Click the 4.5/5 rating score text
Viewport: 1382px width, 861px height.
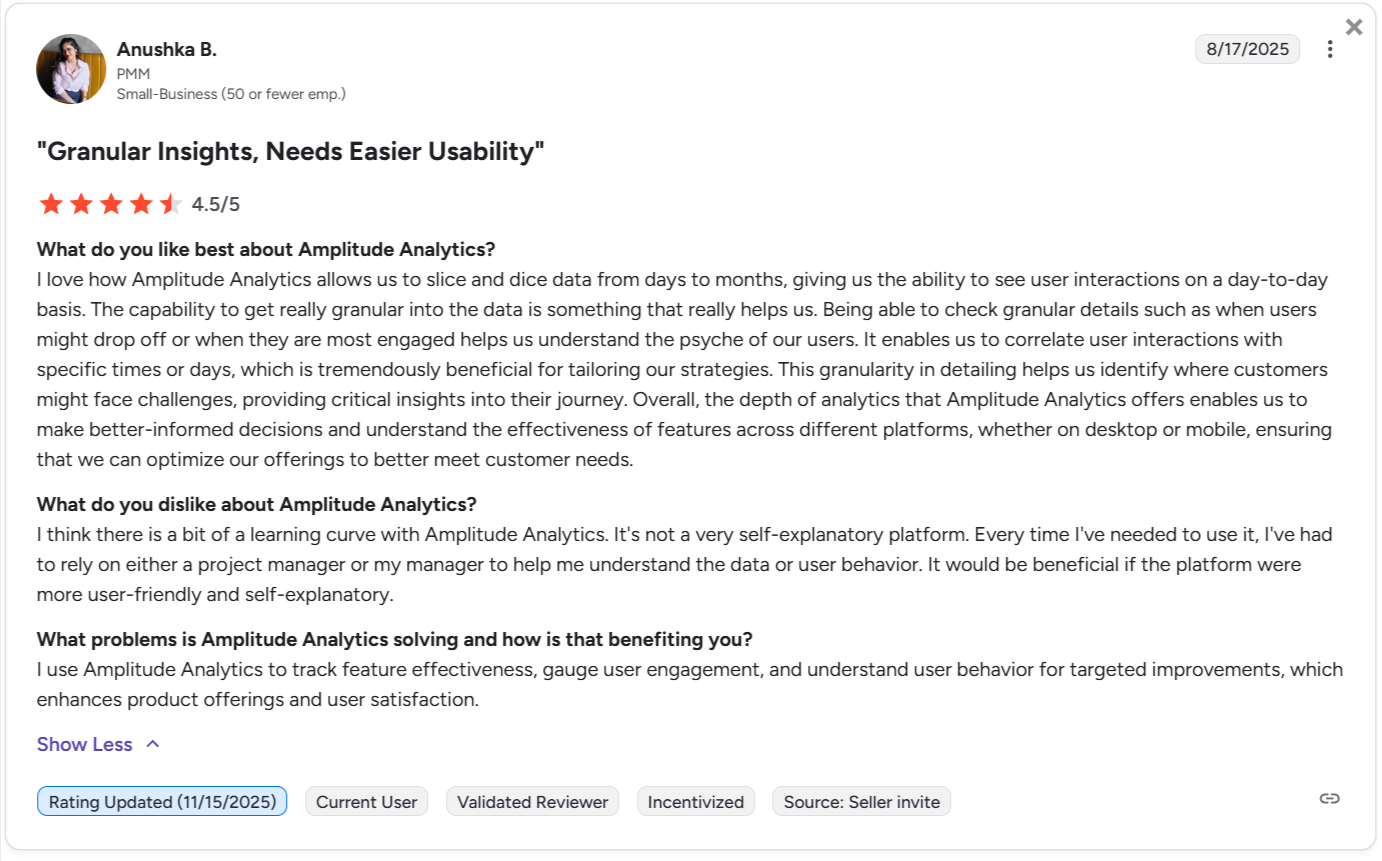tap(216, 205)
